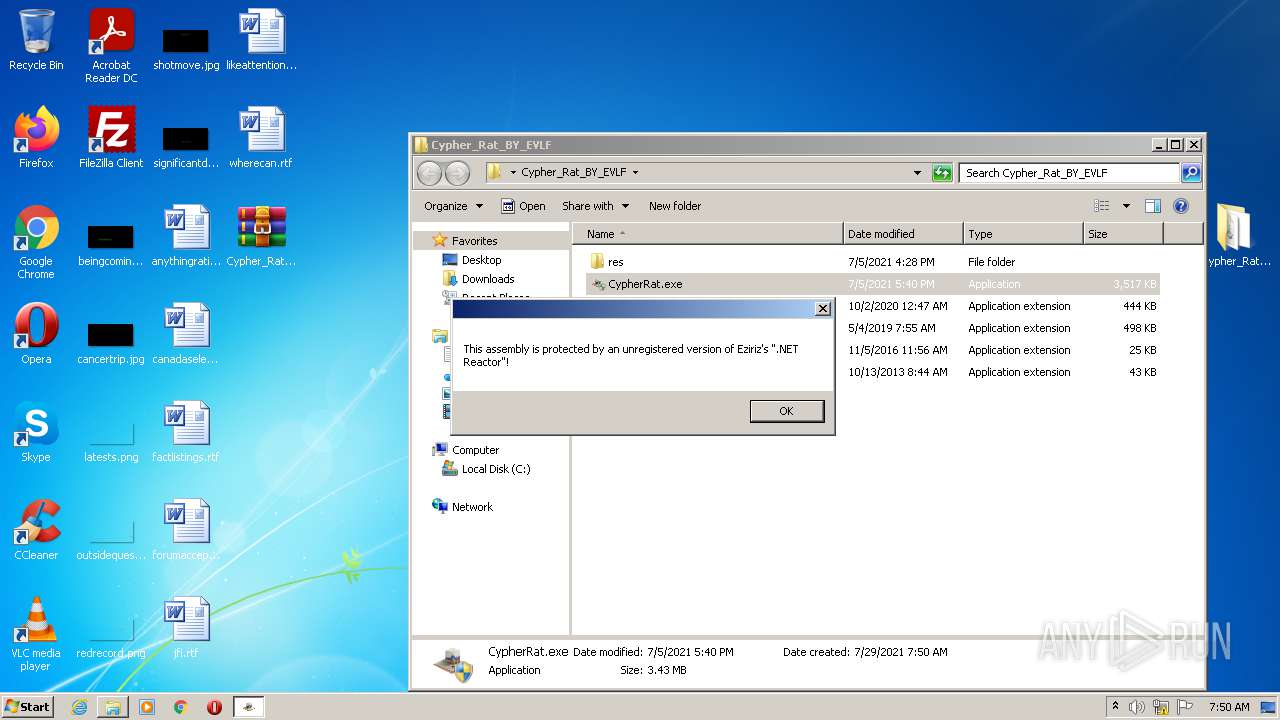Viewport: 1280px width, 720px height.
Task: Click the Explorer Forward navigation arrow
Action: 457,173
